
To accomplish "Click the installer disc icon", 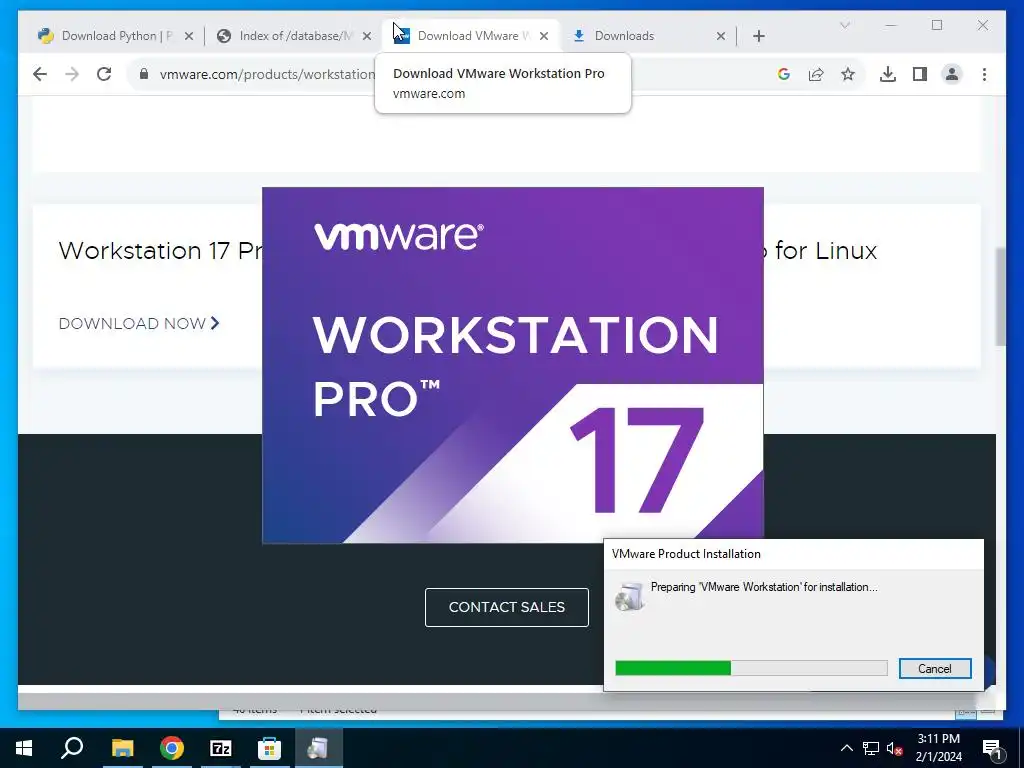I will point(630,596).
